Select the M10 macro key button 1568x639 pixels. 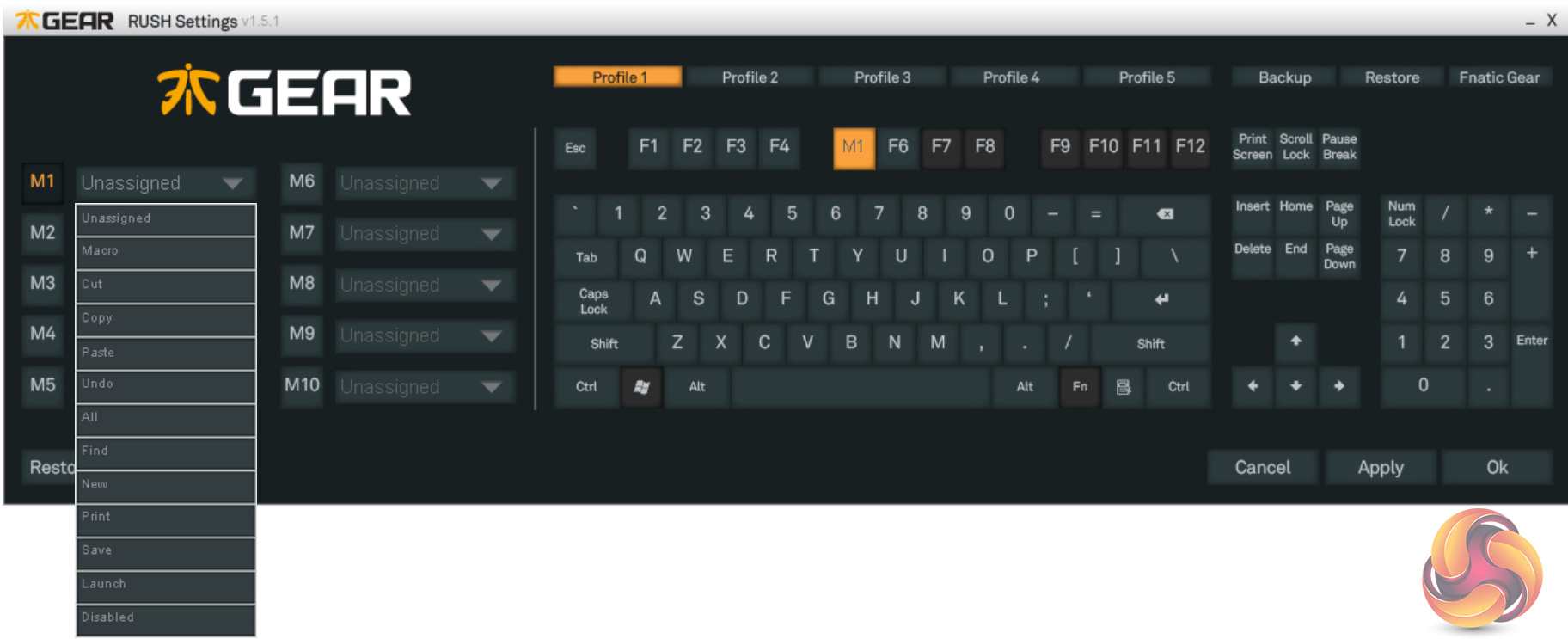pyautogui.click(x=302, y=384)
